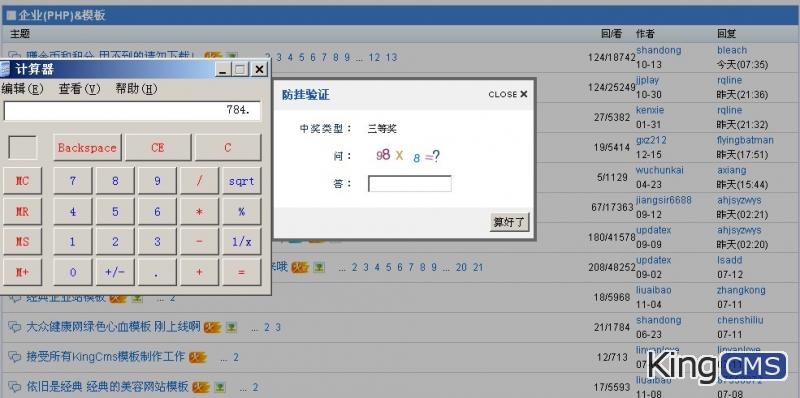Image resolution: width=800 pixels, height=398 pixels.
Task: Click the CE button in calculator
Action: pos(158,147)
